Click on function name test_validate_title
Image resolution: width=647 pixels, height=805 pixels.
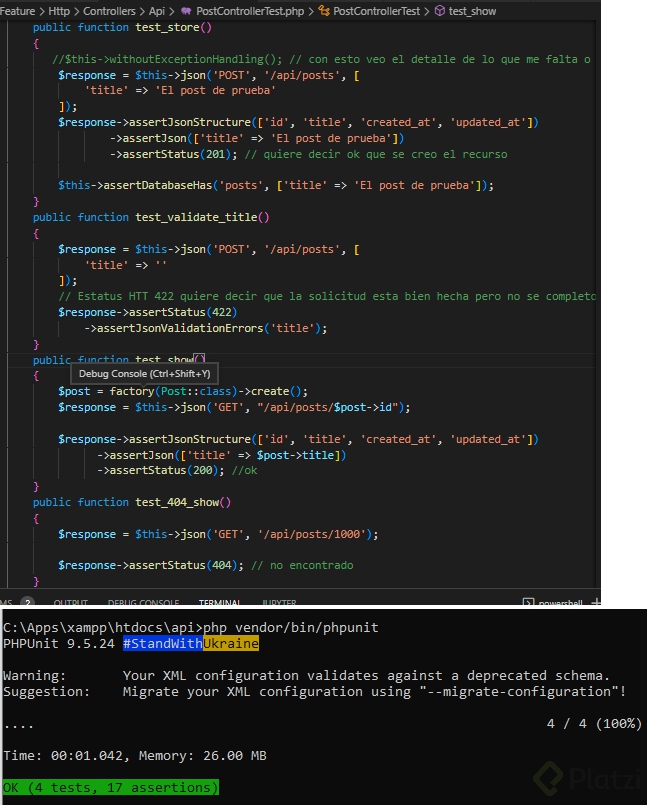196,217
